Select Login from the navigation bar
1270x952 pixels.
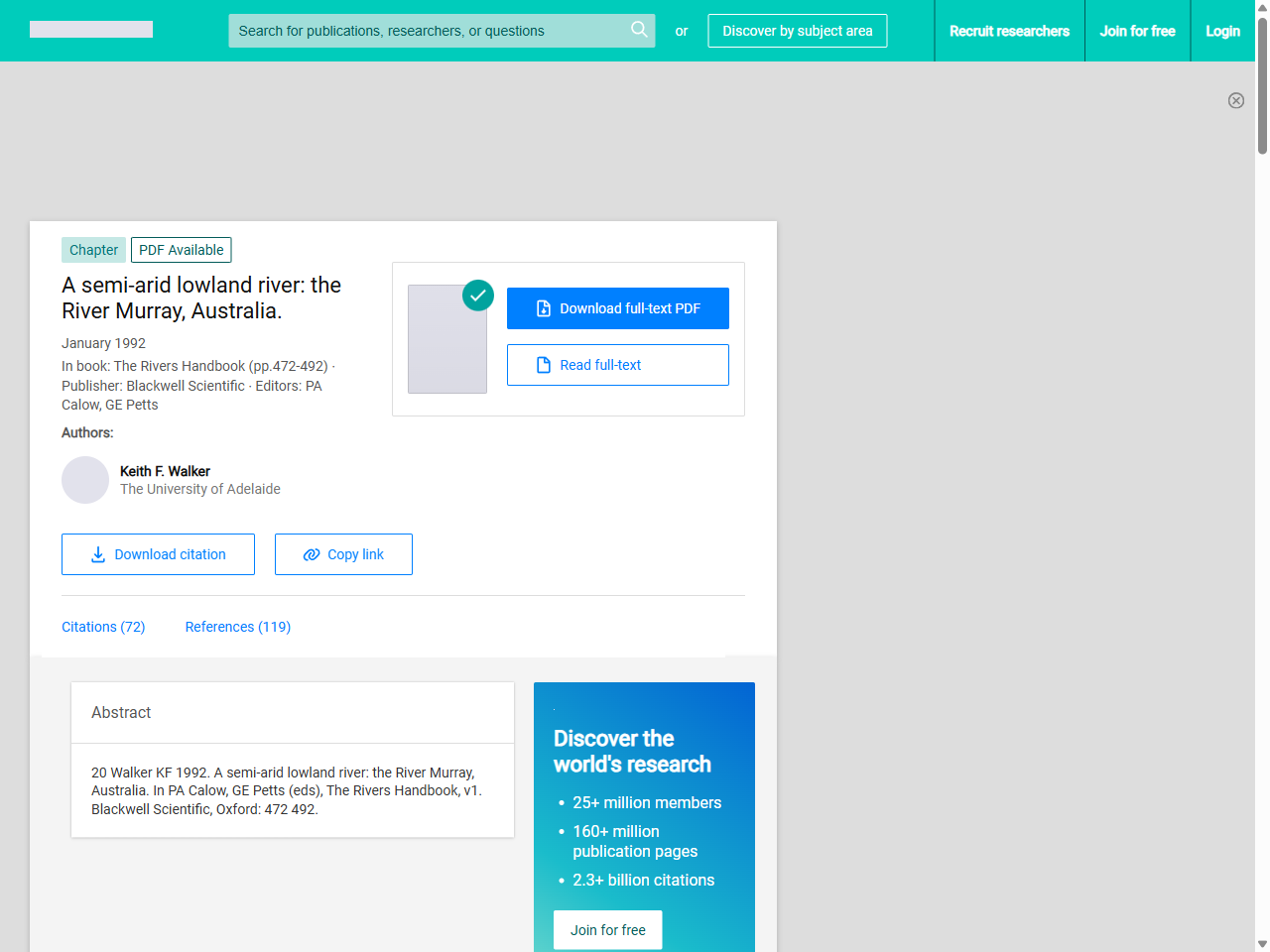(1222, 31)
